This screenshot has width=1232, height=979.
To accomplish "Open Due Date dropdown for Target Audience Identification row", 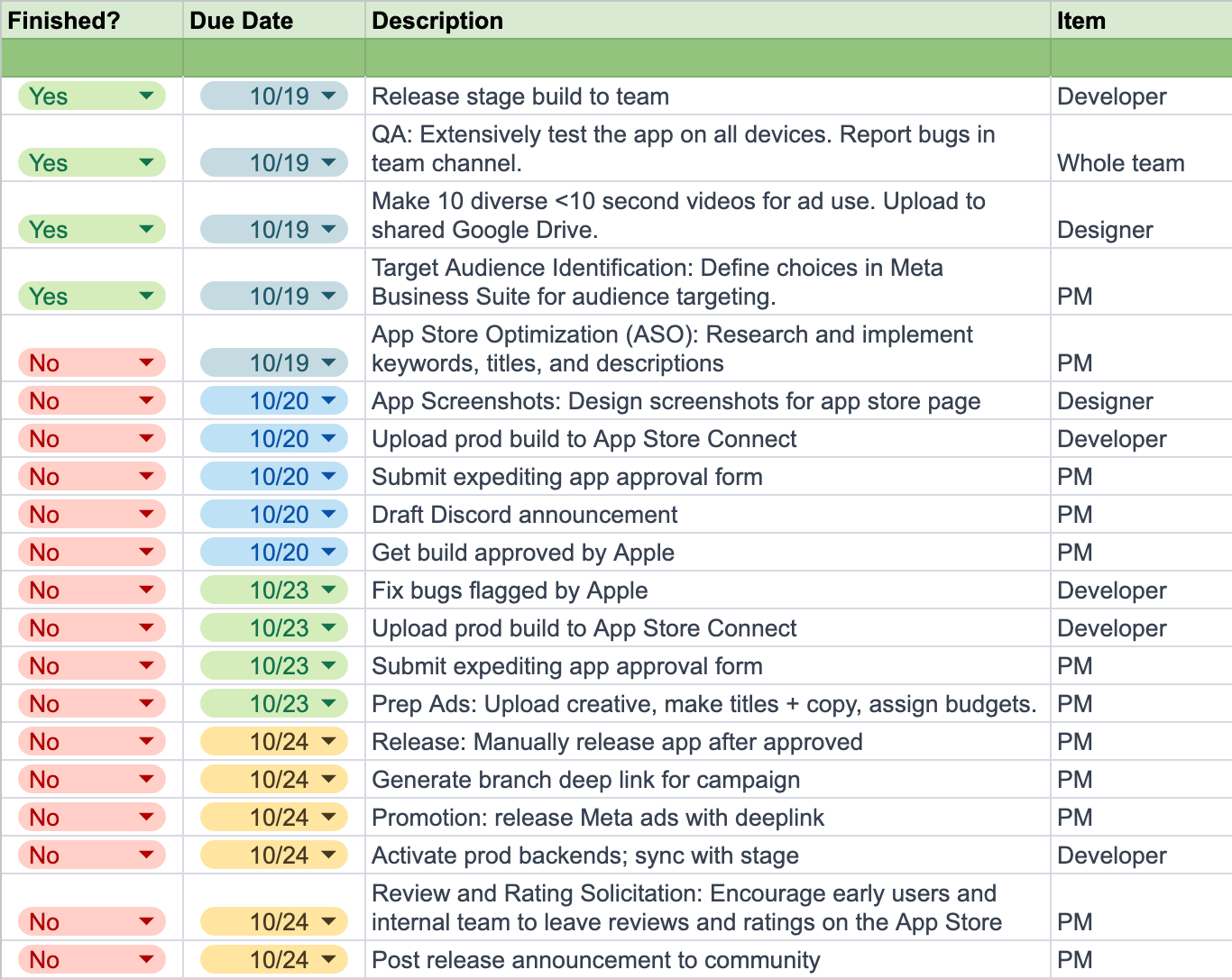I will tap(274, 297).
